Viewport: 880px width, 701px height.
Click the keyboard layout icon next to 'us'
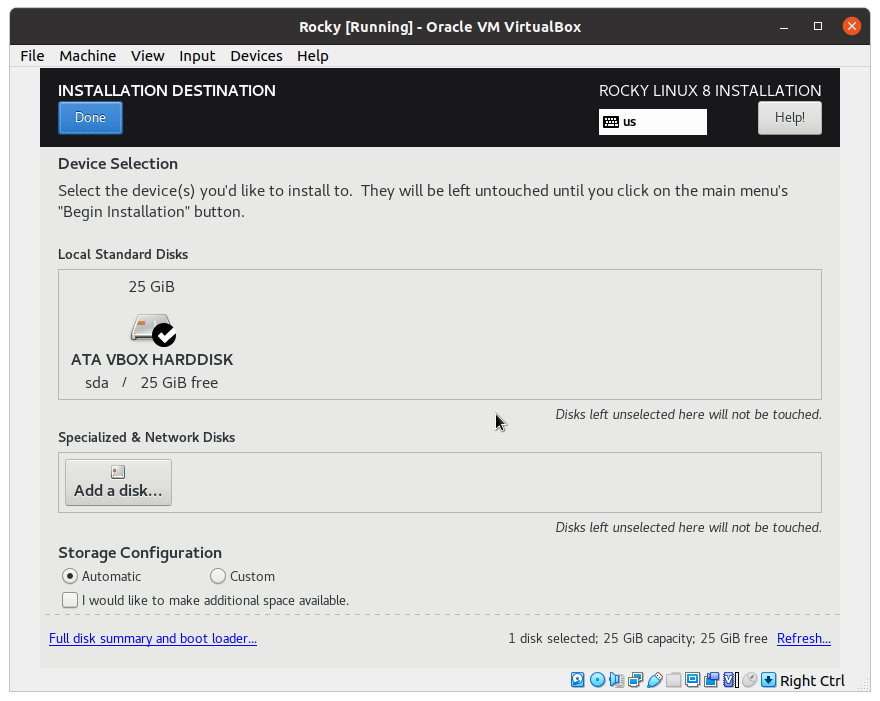pyautogui.click(x=611, y=122)
